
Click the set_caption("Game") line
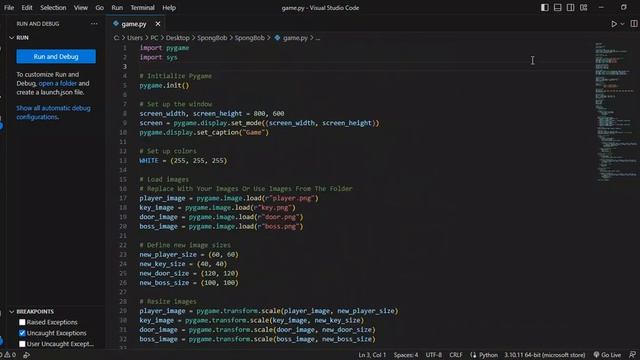(204, 132)
